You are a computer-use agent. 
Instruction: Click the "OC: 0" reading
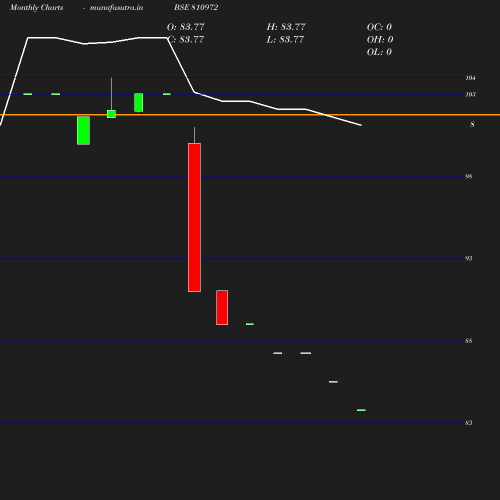[379, 27]
